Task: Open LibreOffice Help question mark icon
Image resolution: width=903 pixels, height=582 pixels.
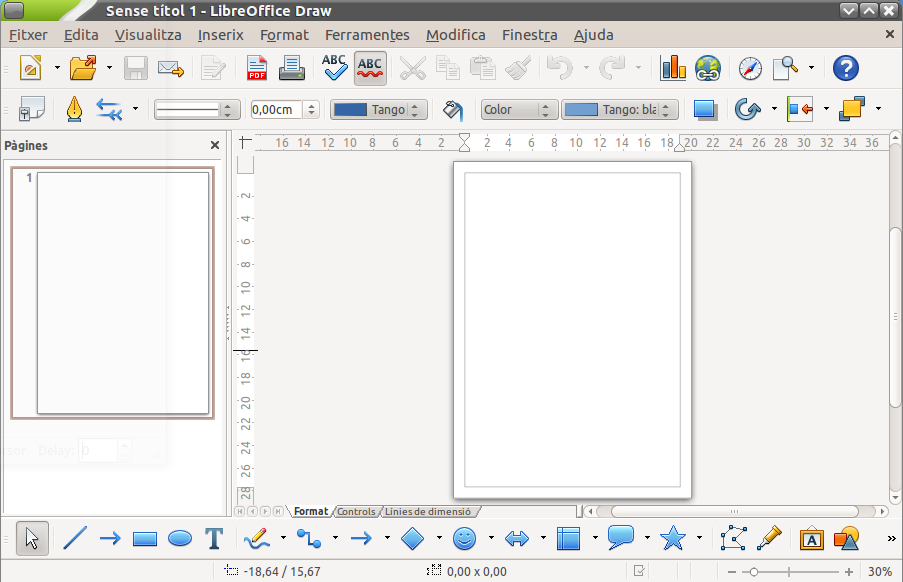Action: click(x=845, y=68)
